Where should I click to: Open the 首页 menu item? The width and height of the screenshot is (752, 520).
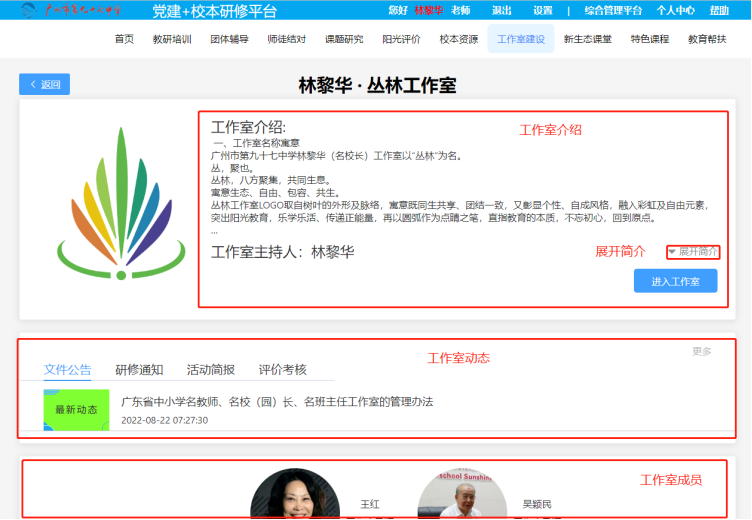(124, 39)
